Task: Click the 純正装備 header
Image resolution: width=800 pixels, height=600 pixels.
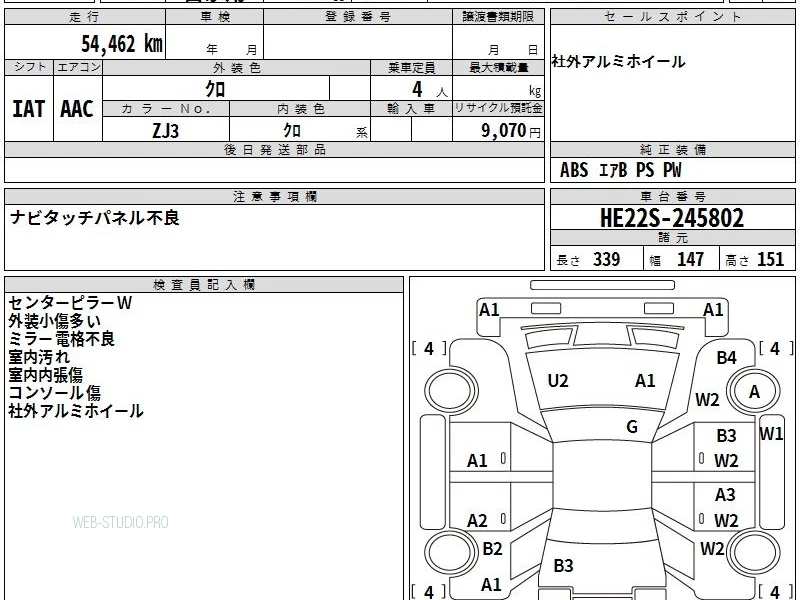Action: pos(672,150)
